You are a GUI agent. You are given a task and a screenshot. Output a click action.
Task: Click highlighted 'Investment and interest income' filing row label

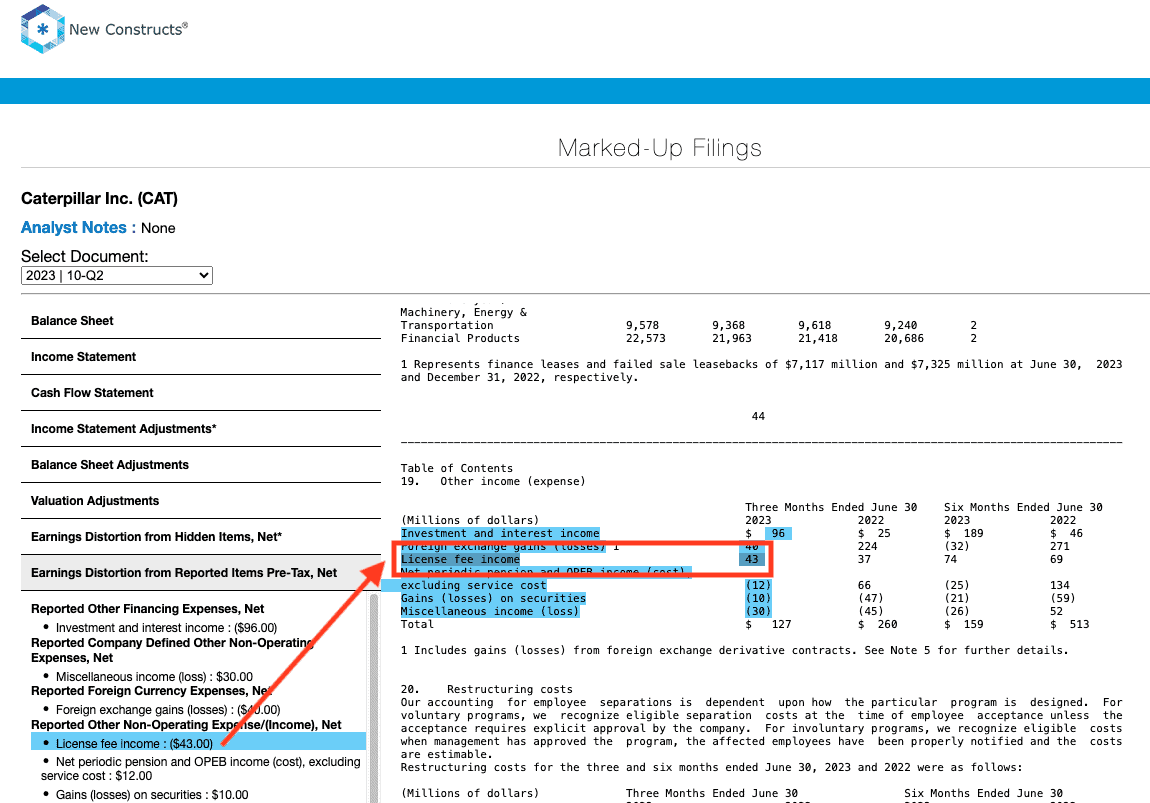(x=500, y=534)
